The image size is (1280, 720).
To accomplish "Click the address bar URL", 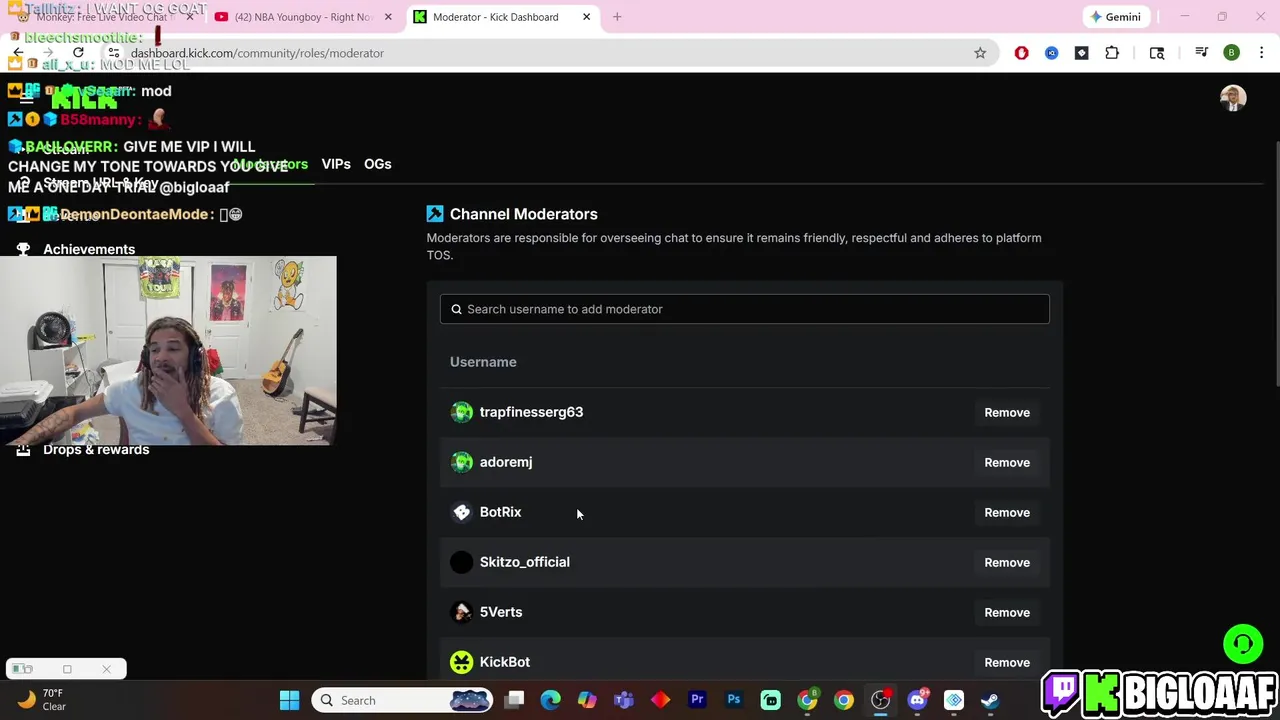I will (x=257, y=53).
